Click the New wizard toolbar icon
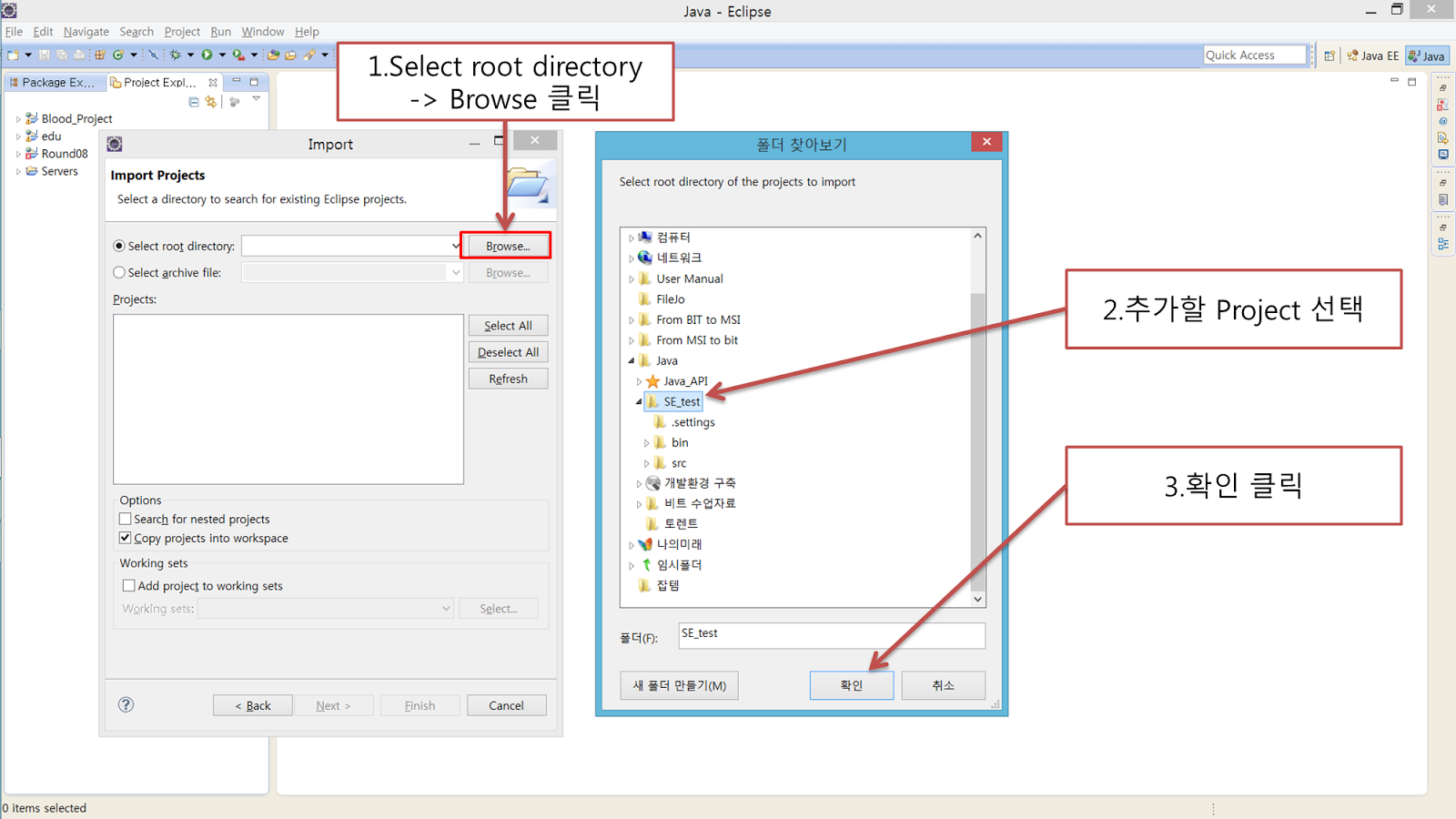 tap(14, 56)
